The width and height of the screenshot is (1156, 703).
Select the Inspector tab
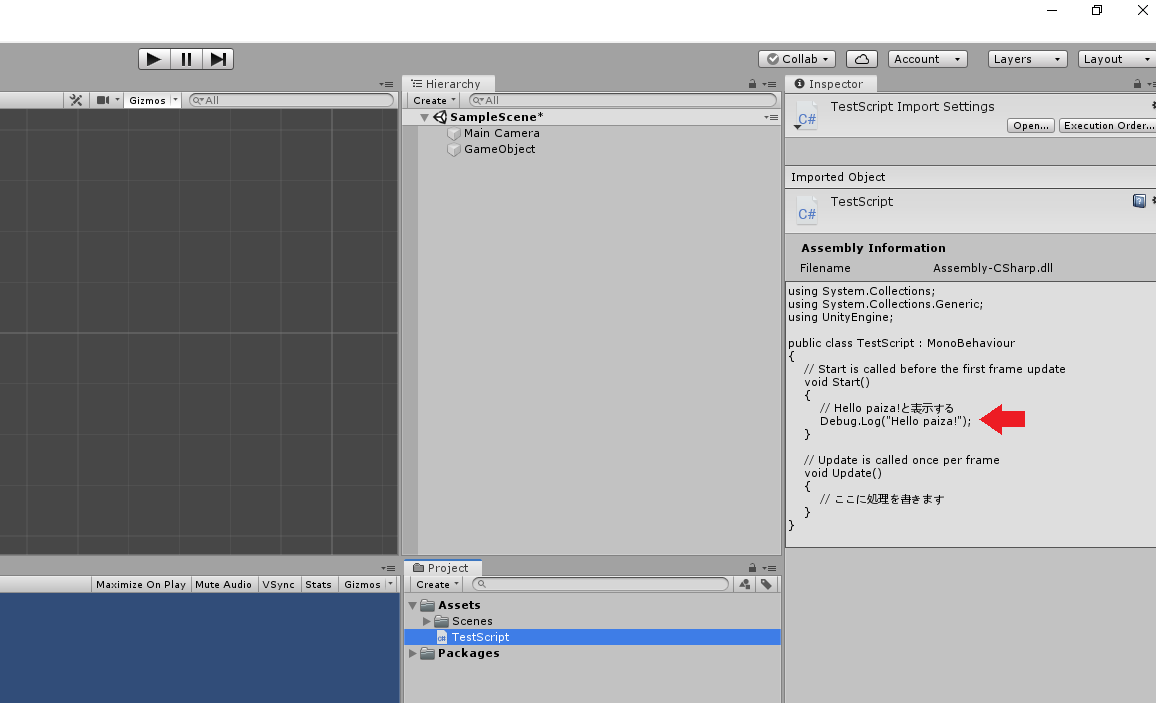coord(830,84)
